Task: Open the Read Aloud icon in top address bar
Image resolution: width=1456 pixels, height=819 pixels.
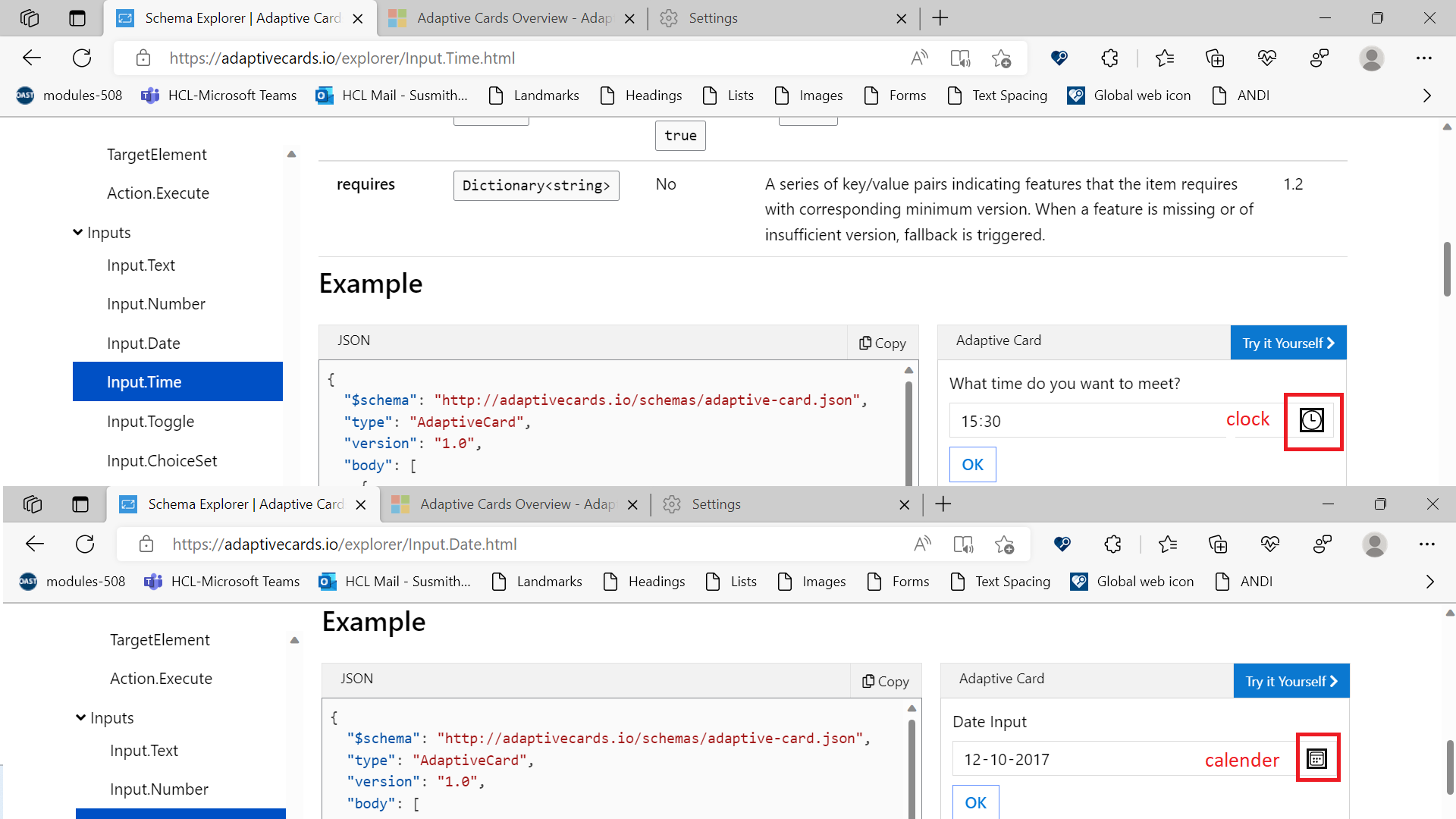Action: [x=919, y=58]
